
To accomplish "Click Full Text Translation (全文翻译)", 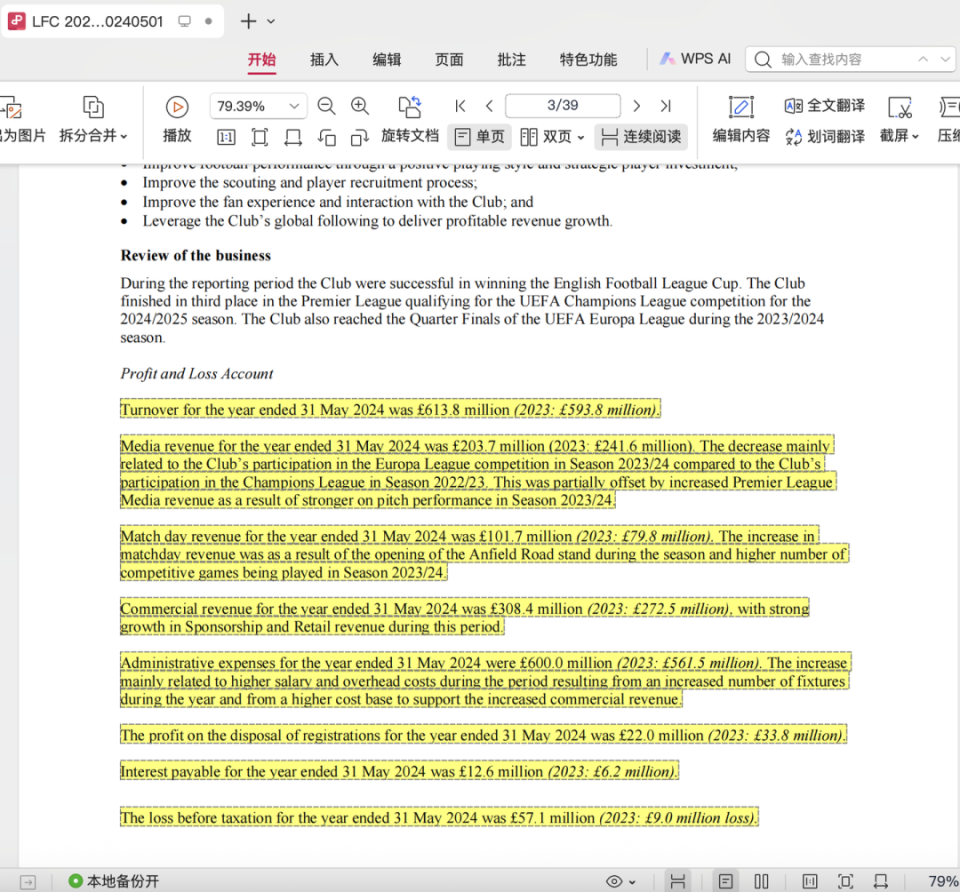I will [825, 106].
